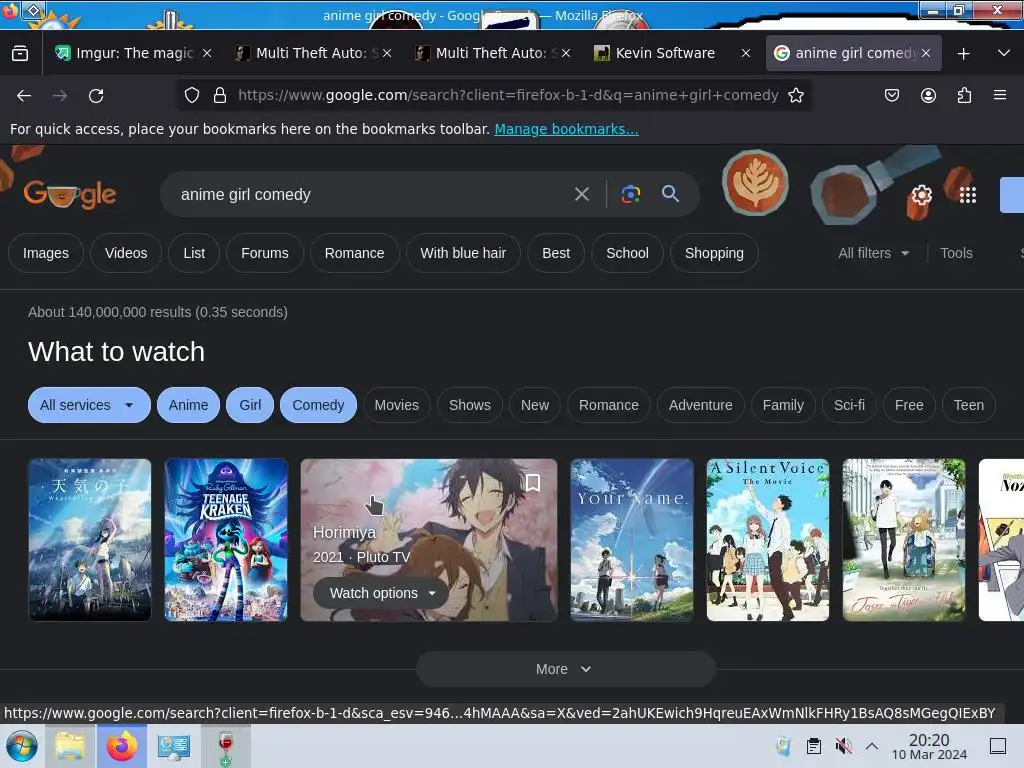The image size is (1024, 768).
Task: Open Teenage Kraken poster
Action: pos(226,539)
